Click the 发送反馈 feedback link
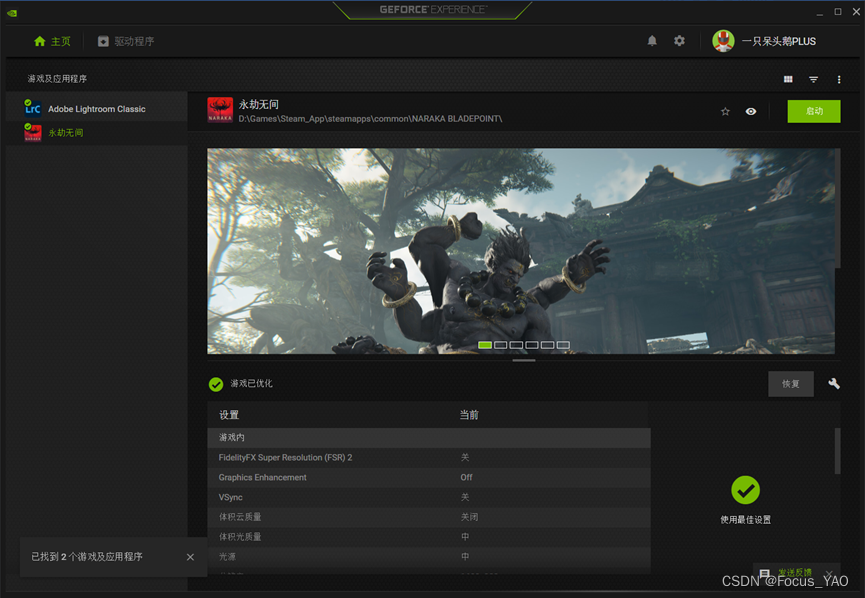 [x=795, y=572]
